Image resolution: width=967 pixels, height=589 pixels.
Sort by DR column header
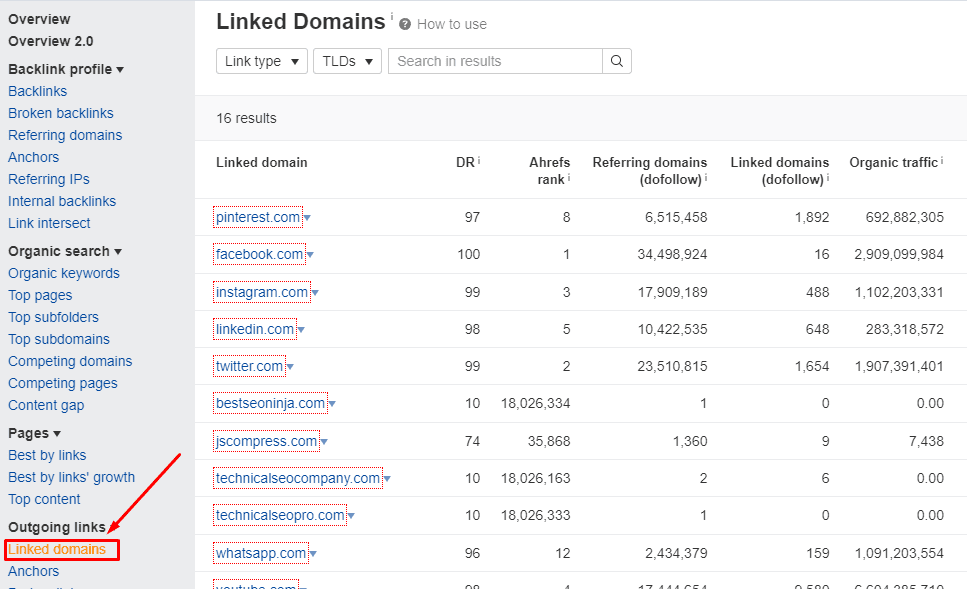[x=465, y=162]
